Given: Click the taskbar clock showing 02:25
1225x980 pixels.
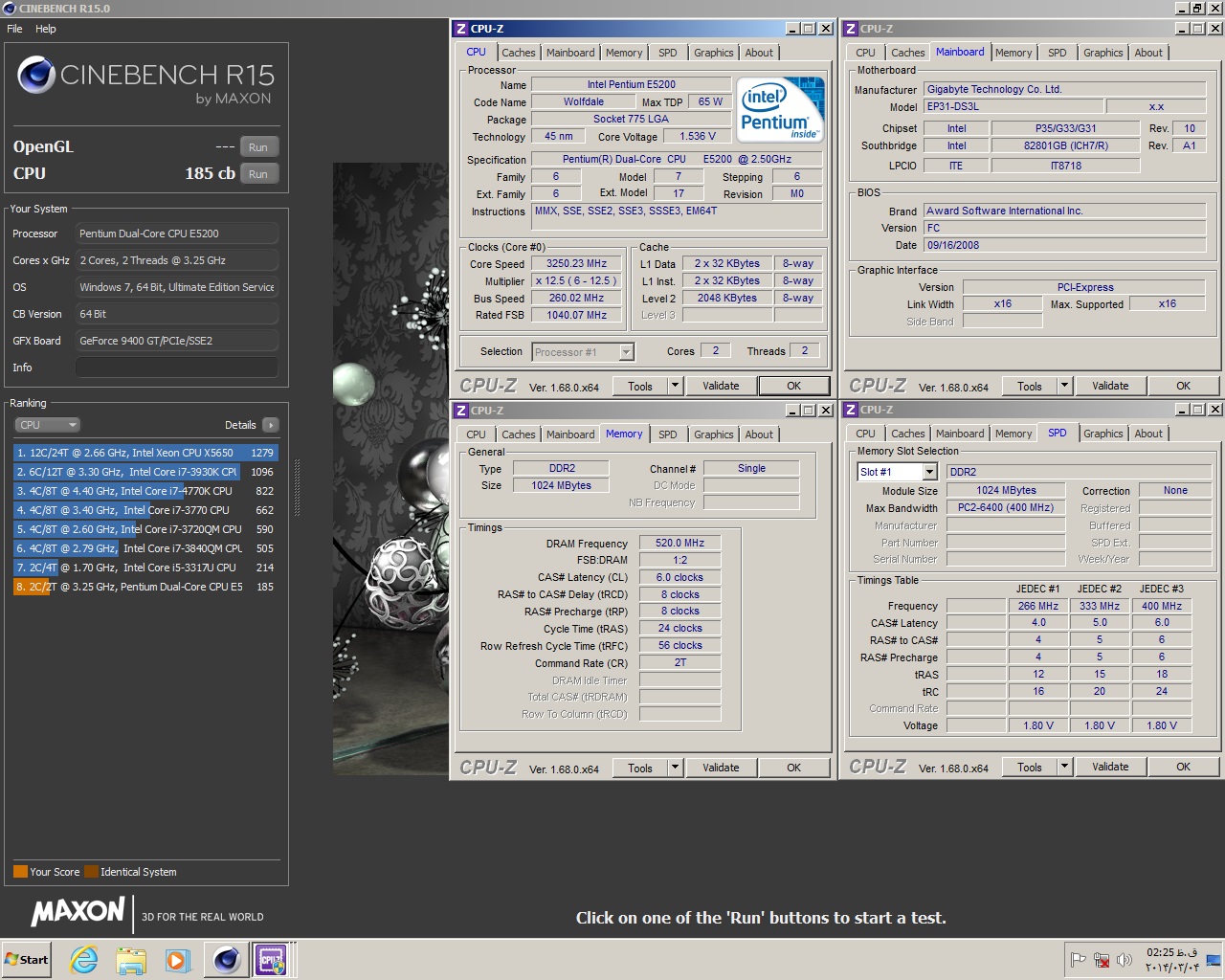Looking at the screenshot, I should 1172,960.
